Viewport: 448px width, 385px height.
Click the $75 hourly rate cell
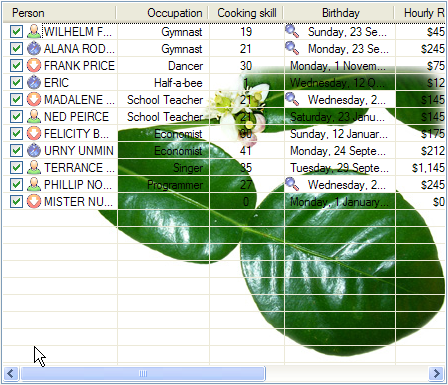[420, 66]
